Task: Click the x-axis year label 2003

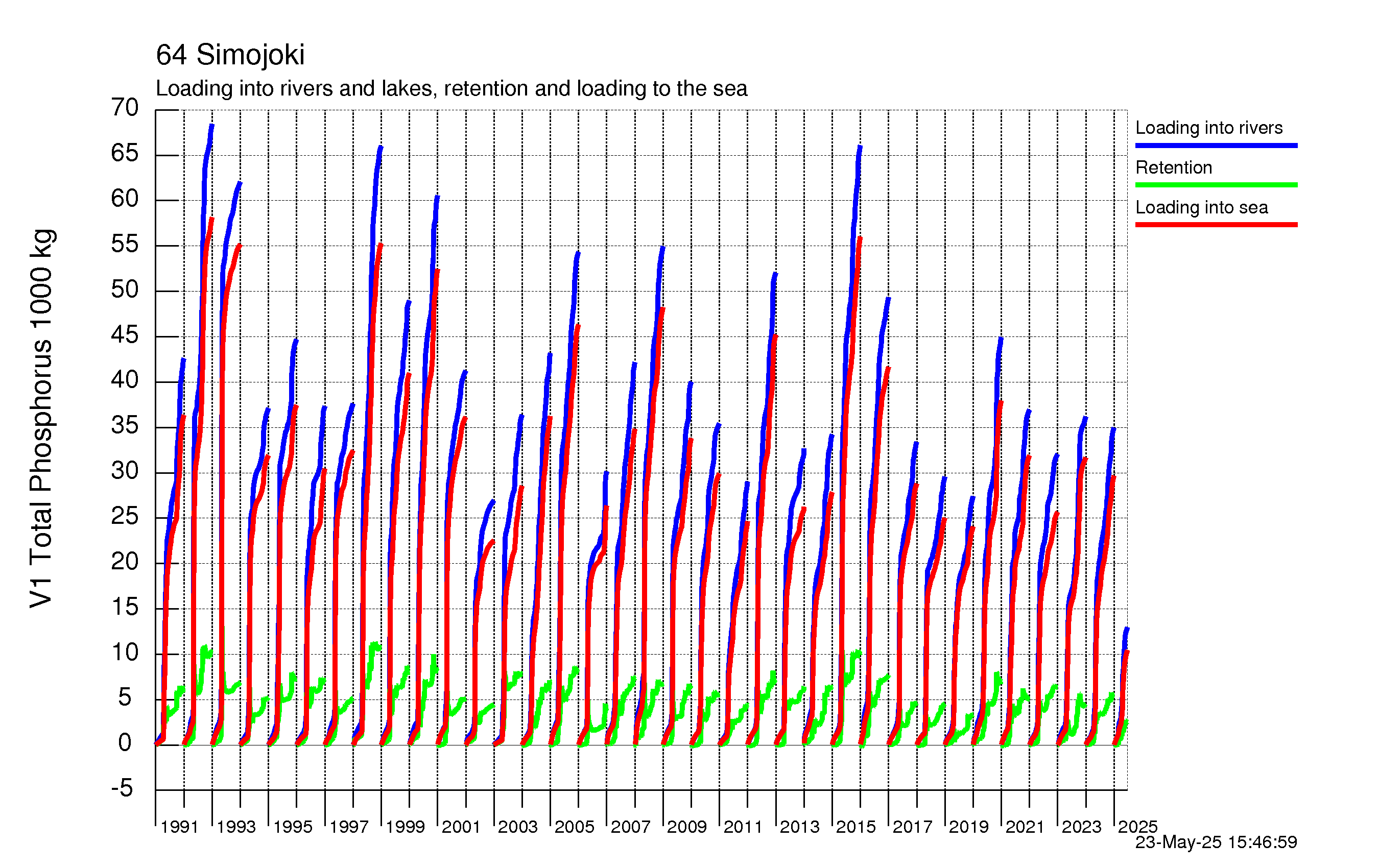Action: pos(518,827)
